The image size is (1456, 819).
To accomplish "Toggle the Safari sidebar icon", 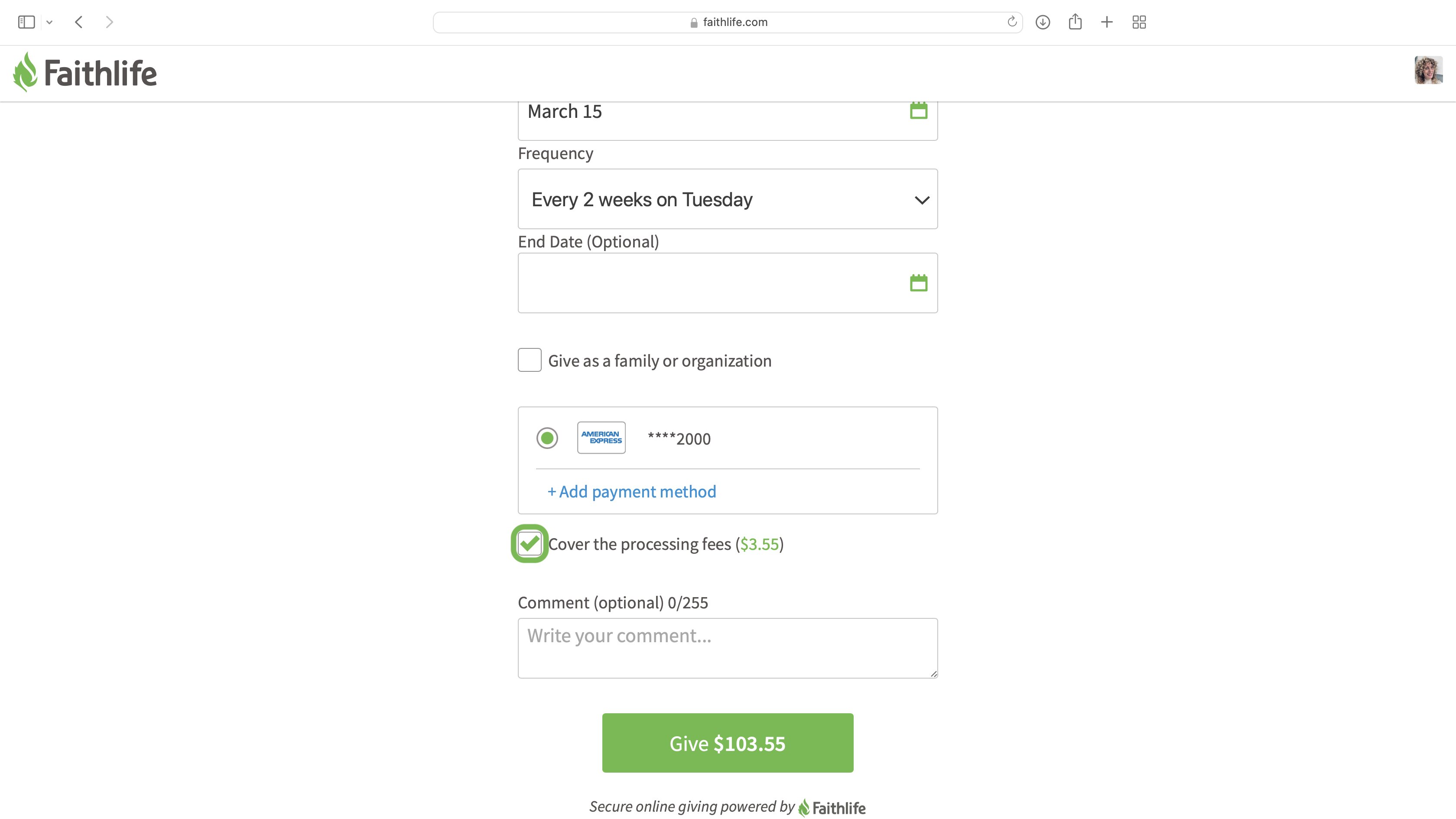I will (26, 22).
